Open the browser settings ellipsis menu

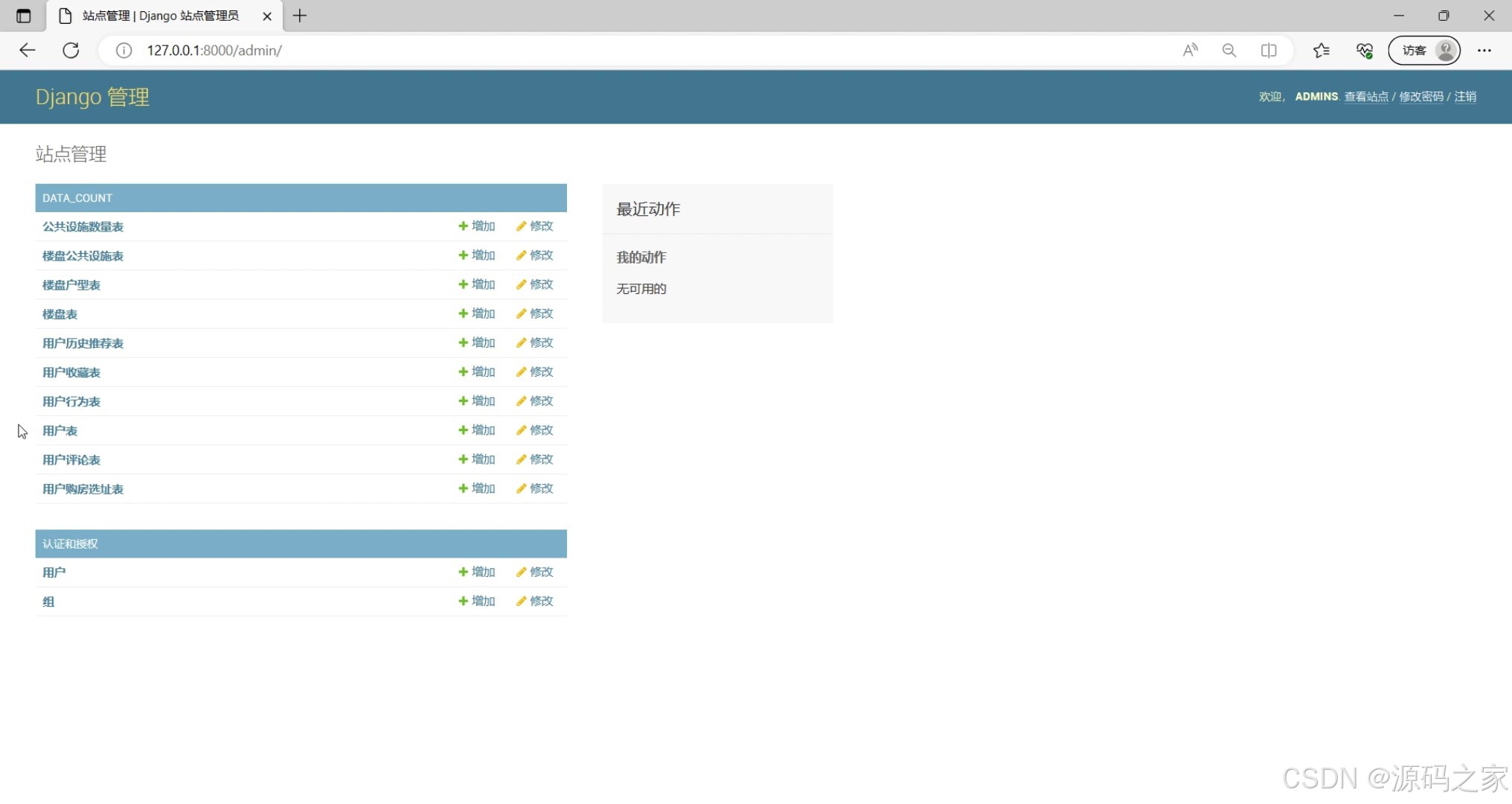[x=1484, y=50]
